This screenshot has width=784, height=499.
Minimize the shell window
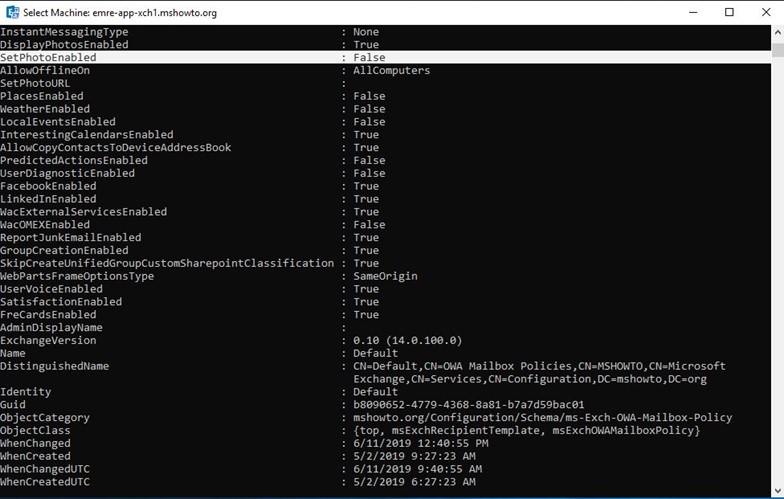pos(693,12)
